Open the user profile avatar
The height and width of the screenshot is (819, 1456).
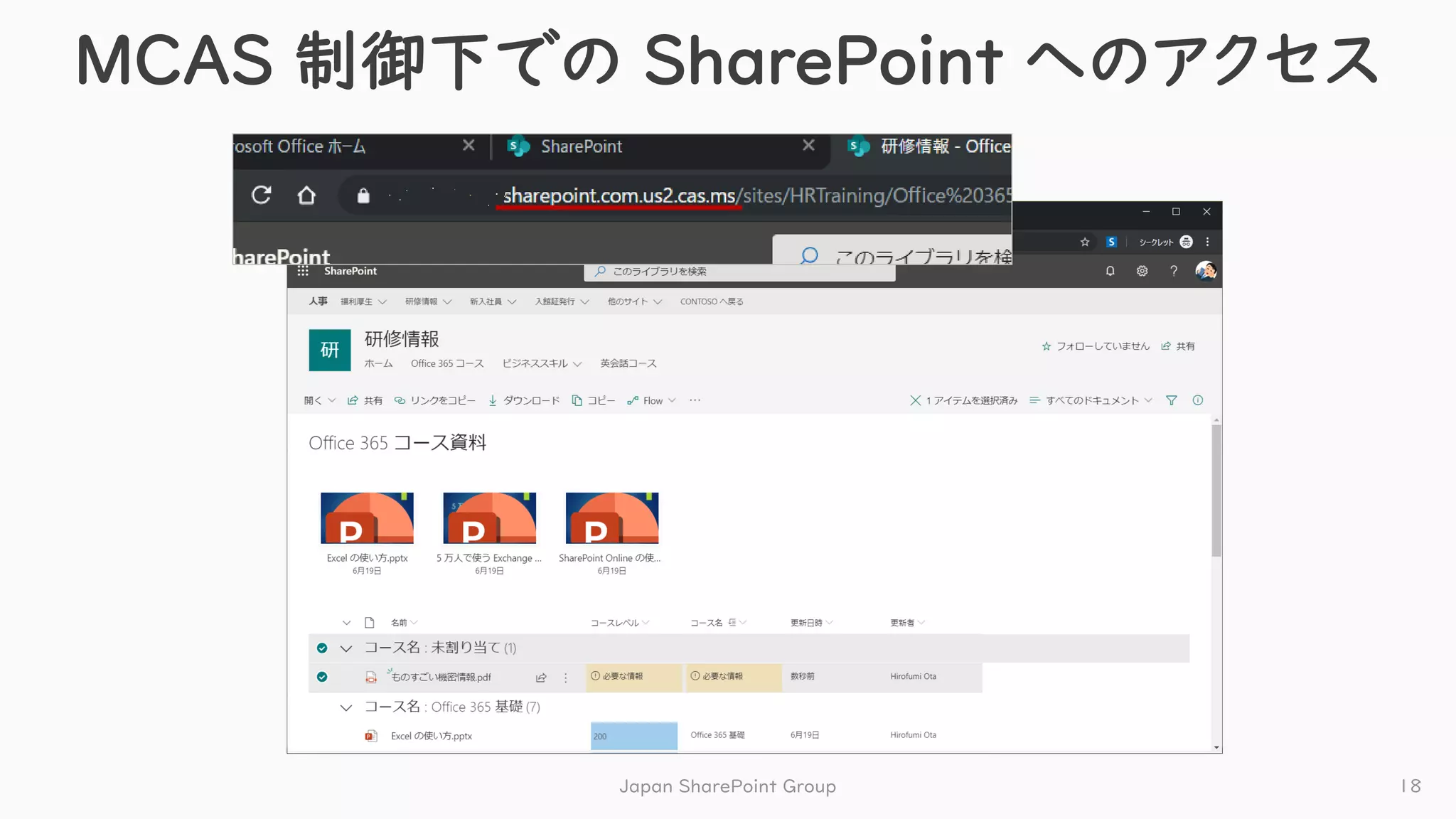click(x=1206, y=271)
